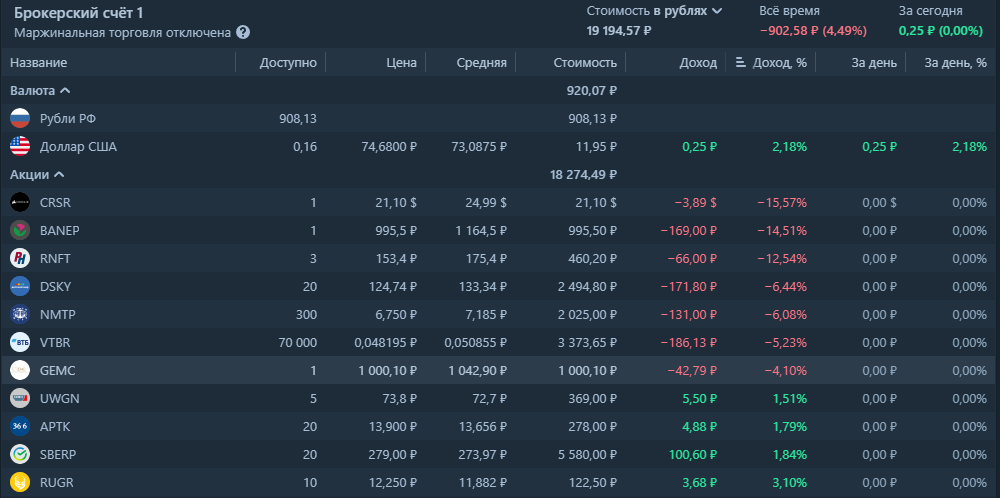This screenshot has width=1000, height=498.
Task: Sort by За день column header
Action: [x=874, y=62]
